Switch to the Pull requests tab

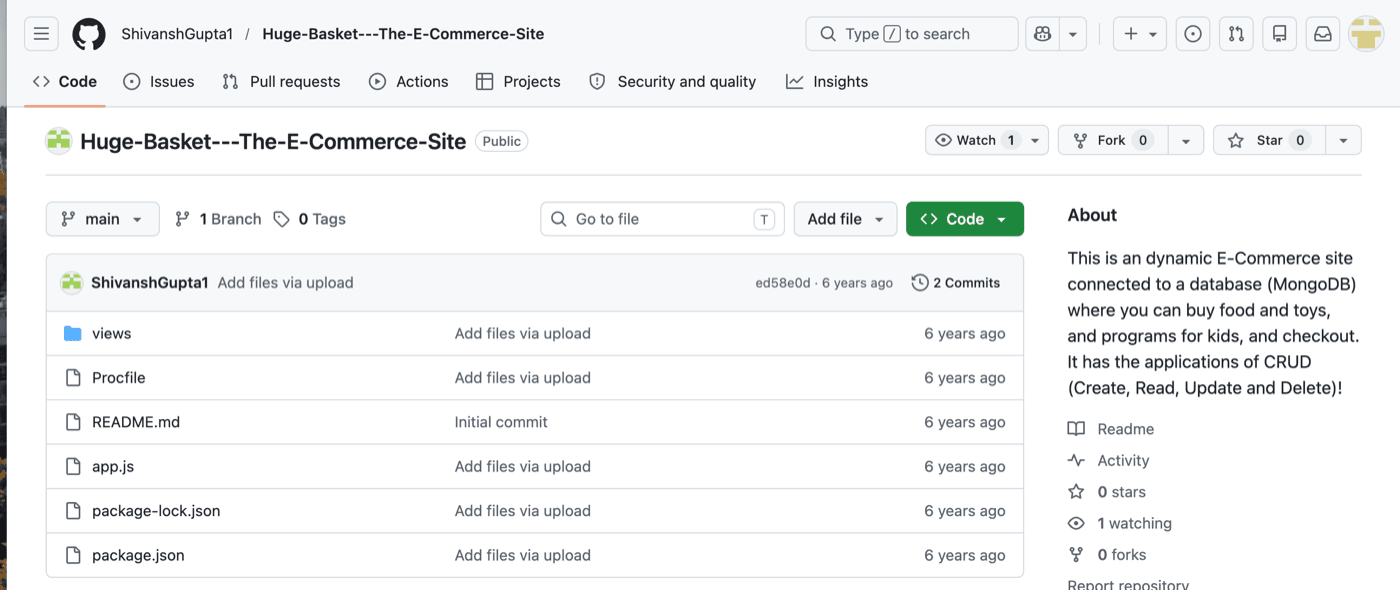(x=281, y=82)
